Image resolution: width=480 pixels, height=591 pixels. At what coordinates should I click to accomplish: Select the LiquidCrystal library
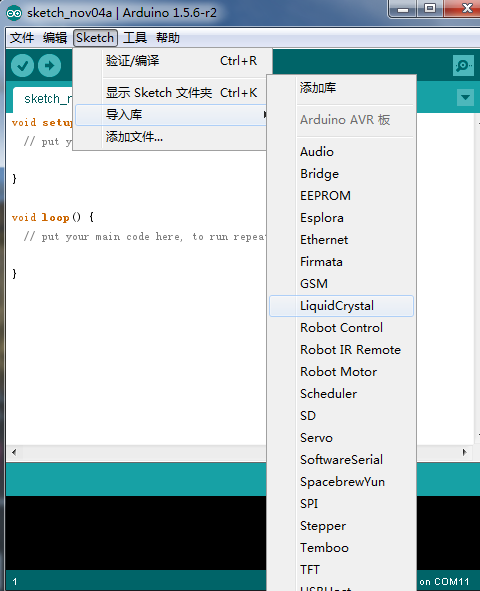tap(341, 306)
